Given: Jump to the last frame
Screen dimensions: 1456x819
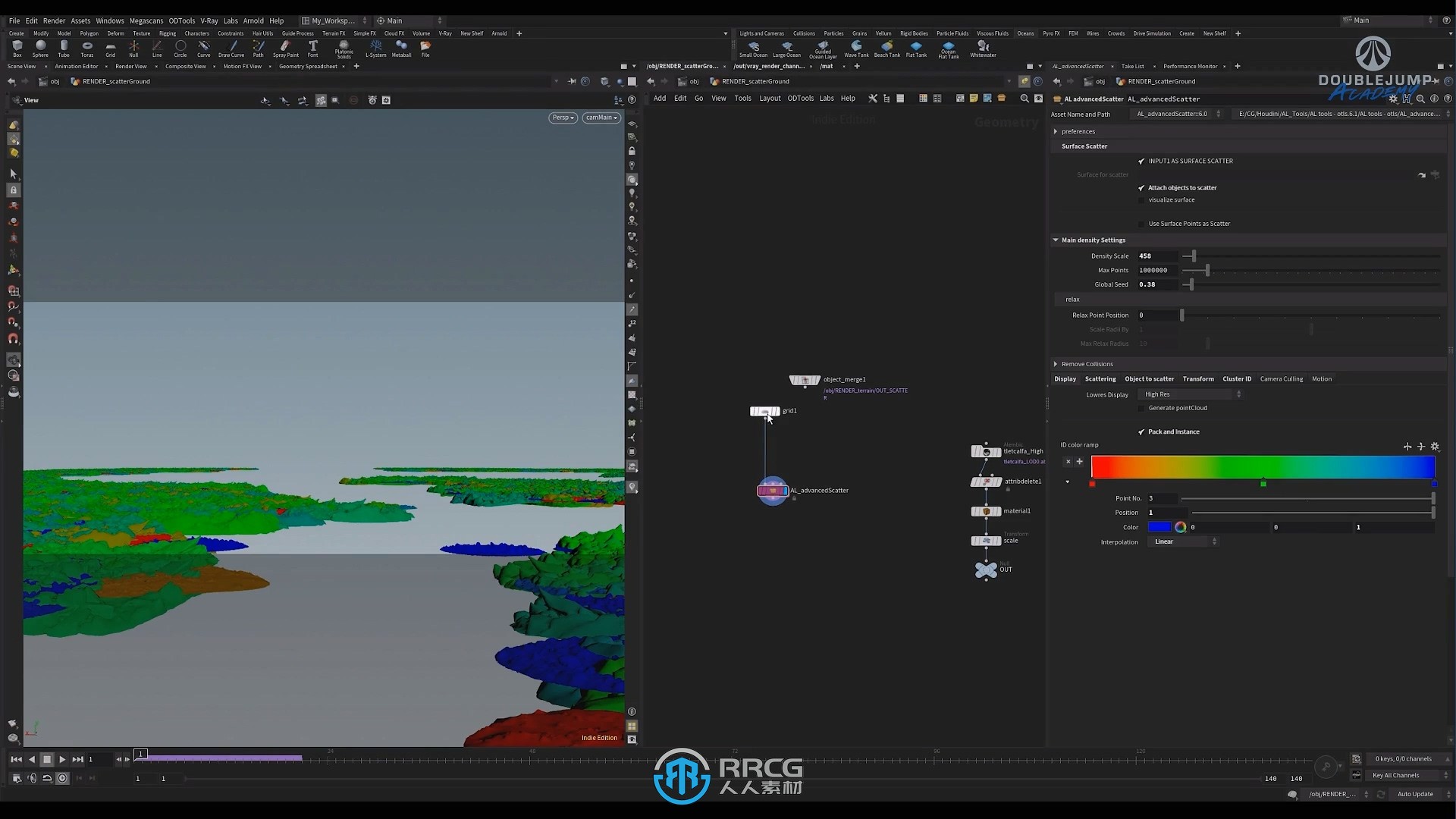Looking at the screenshot, I should [x=77, y=759].
